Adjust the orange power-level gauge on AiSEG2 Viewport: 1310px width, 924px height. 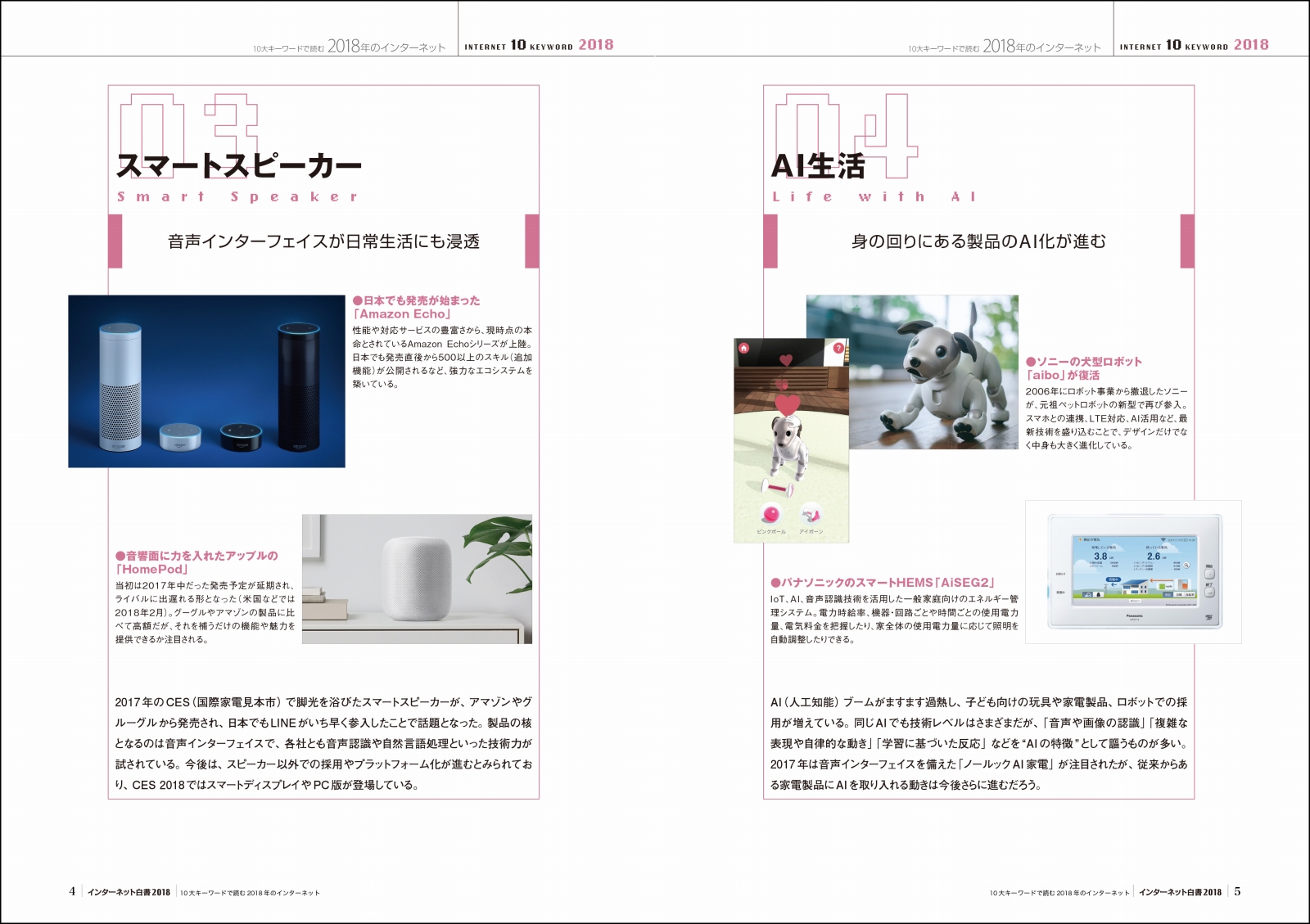click(x=1185, y=586)
